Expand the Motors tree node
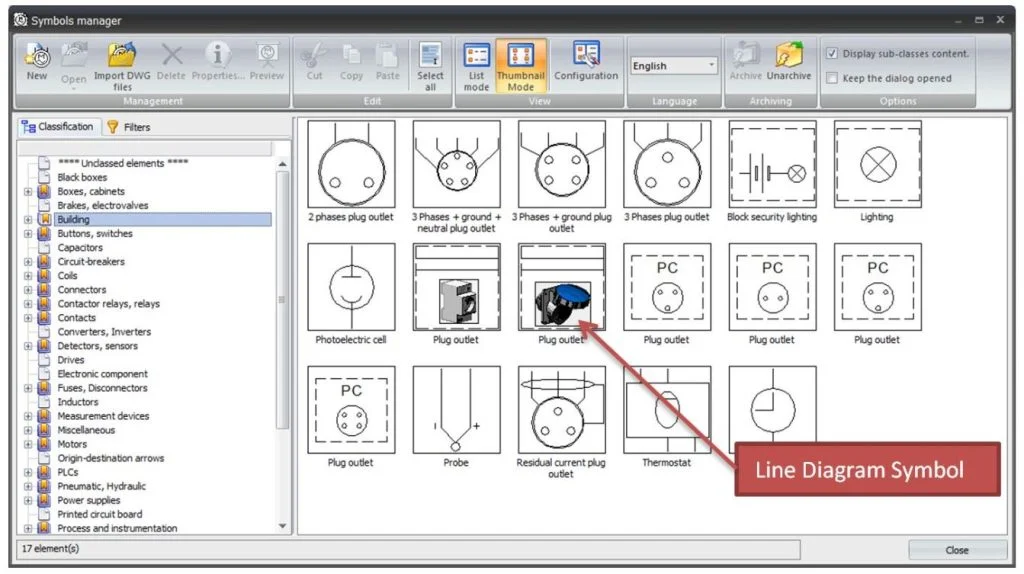The height and width of the screenshot is (574, 1024). 28,444
